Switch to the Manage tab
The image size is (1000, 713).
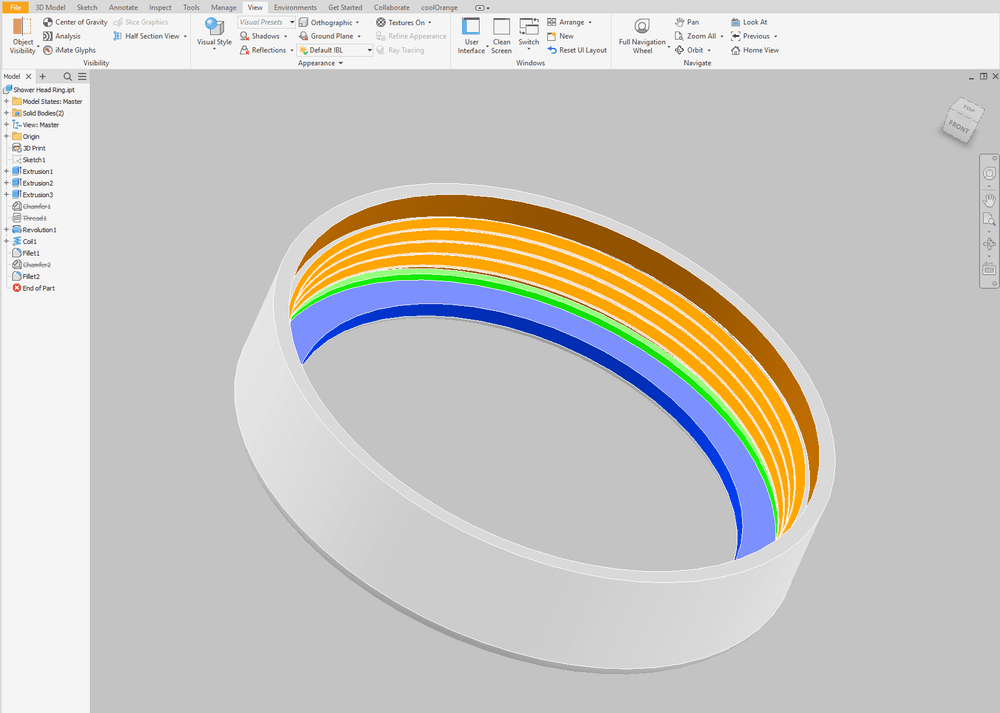click(223, 7)
